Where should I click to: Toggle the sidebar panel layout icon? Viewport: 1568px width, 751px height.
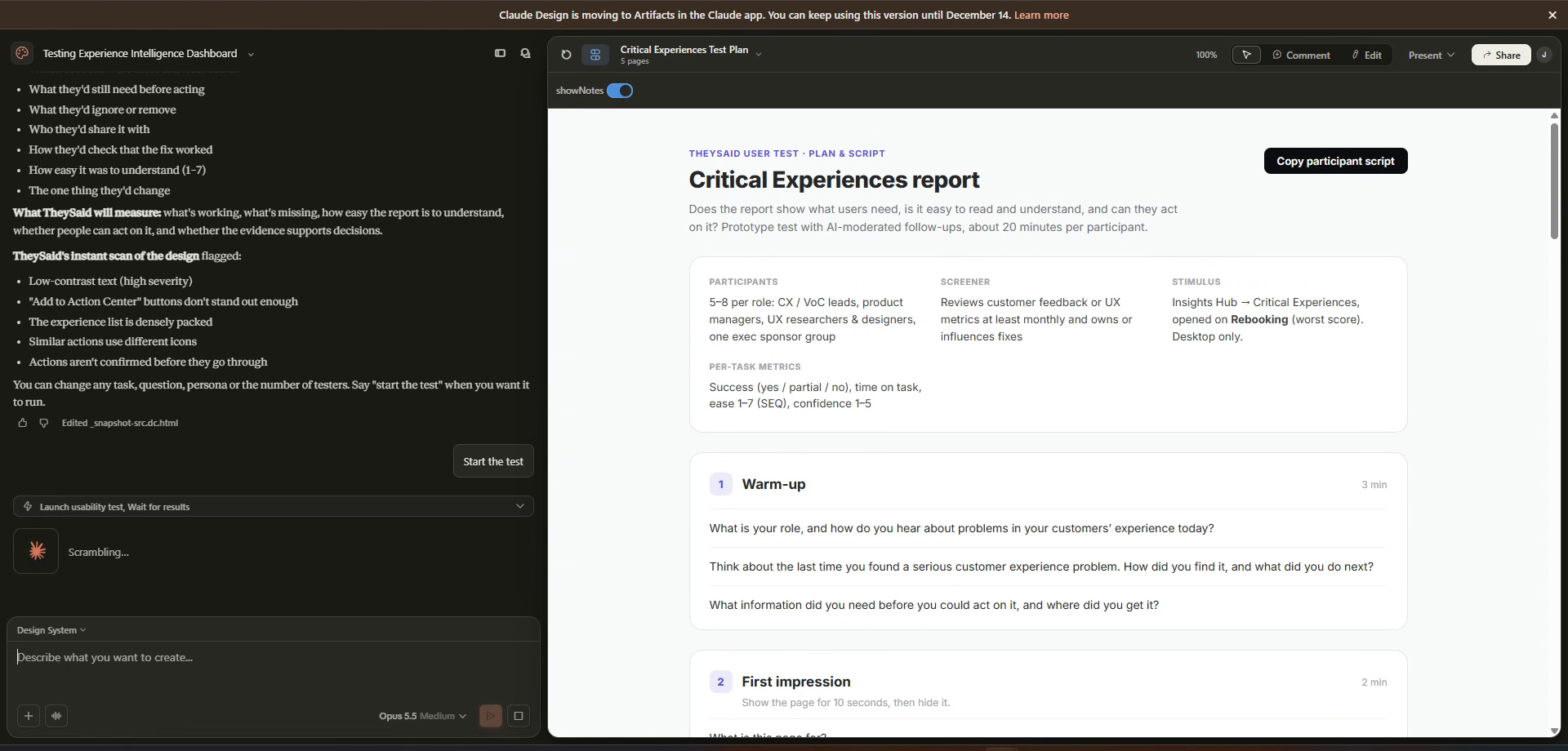pos(500,53)
